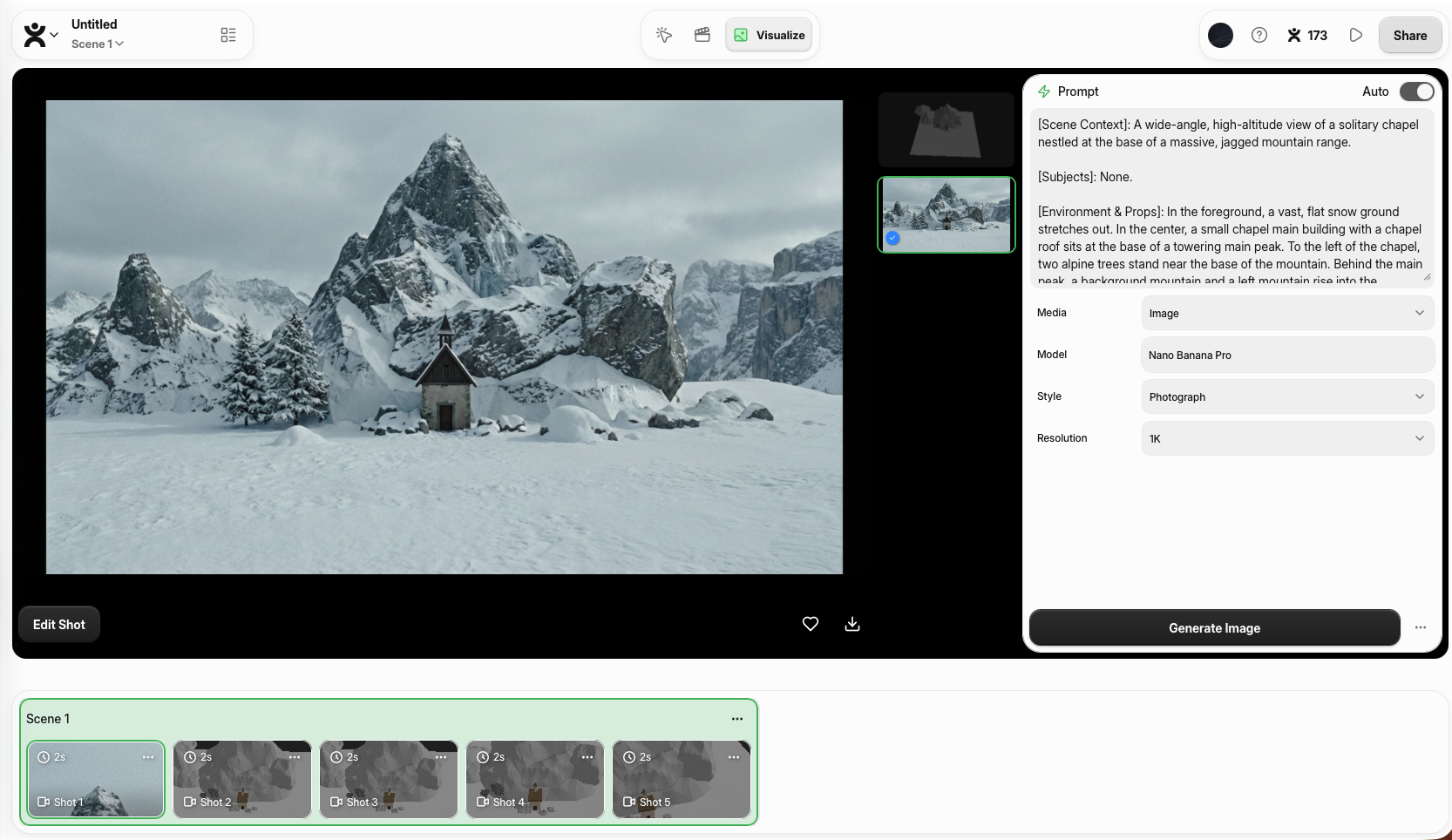The image size is (1452, 840).
Task: Select the Visualize tab
Action: [x=770, y=35]
